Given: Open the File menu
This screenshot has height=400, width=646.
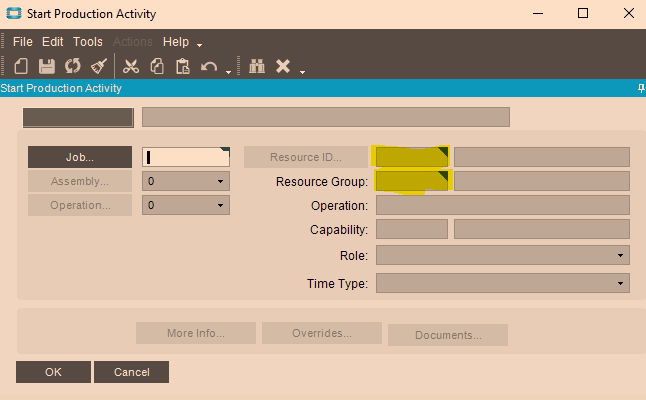Looking at the screenshot, I should click(x=23, y=42).
